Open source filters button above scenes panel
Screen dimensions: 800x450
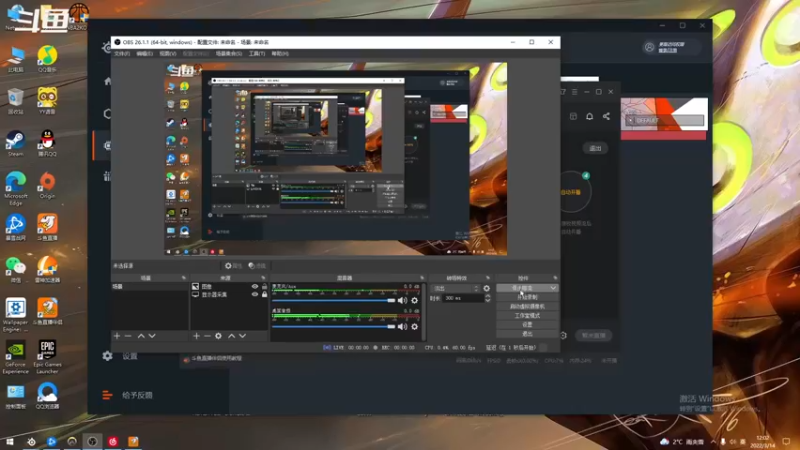tap(257, 266)
